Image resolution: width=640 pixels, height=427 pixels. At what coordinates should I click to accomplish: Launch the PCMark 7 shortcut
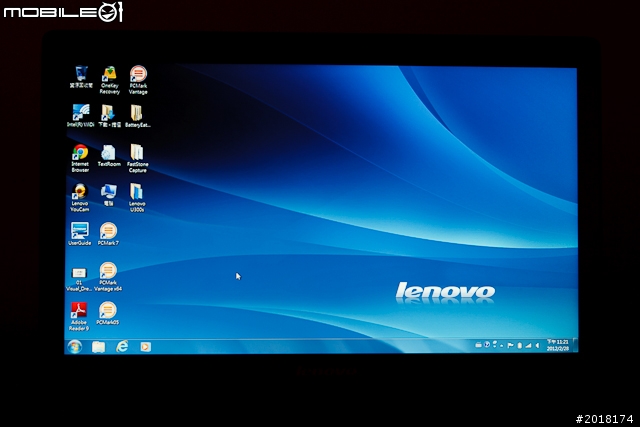[108, 234]
